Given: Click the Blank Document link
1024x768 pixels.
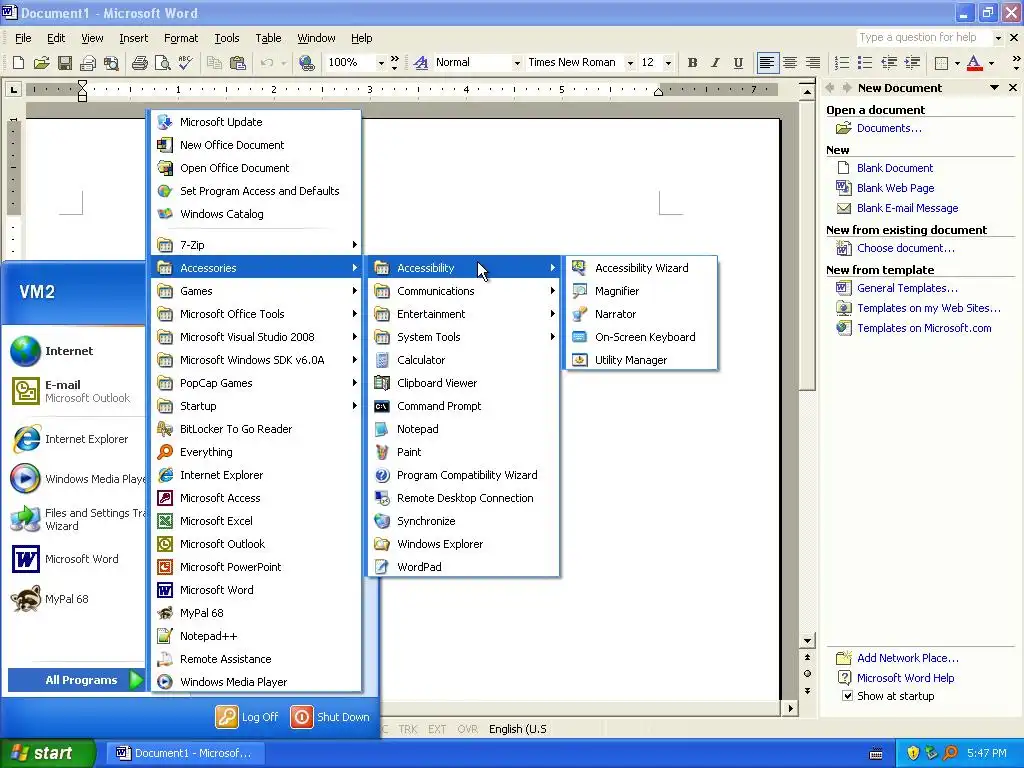Looking at the screenshot, I should pos(895,168).
